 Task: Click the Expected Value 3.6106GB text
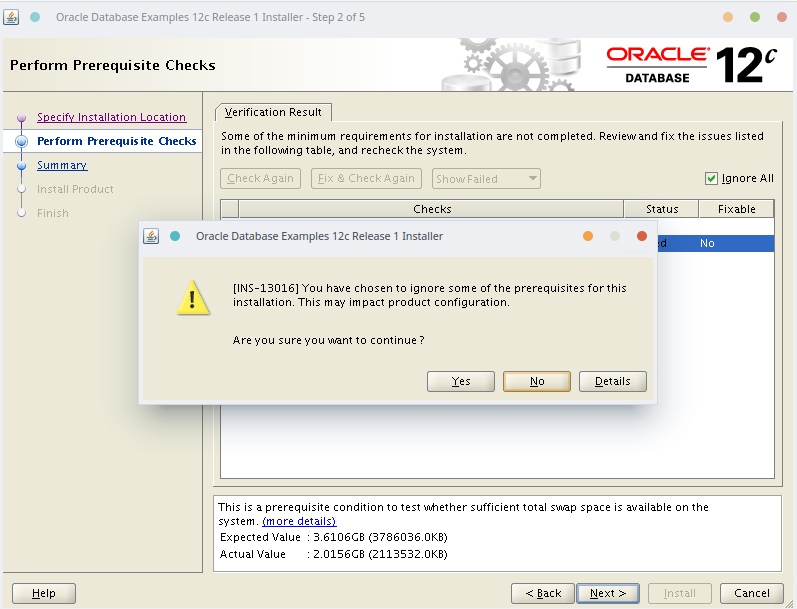point(333,537)
